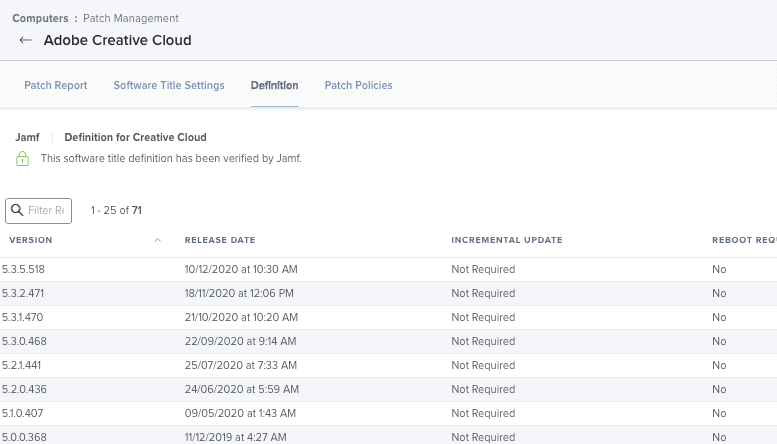
Task: Click Not Required in the 5.1.0.407 row
Action: [483, 413]
